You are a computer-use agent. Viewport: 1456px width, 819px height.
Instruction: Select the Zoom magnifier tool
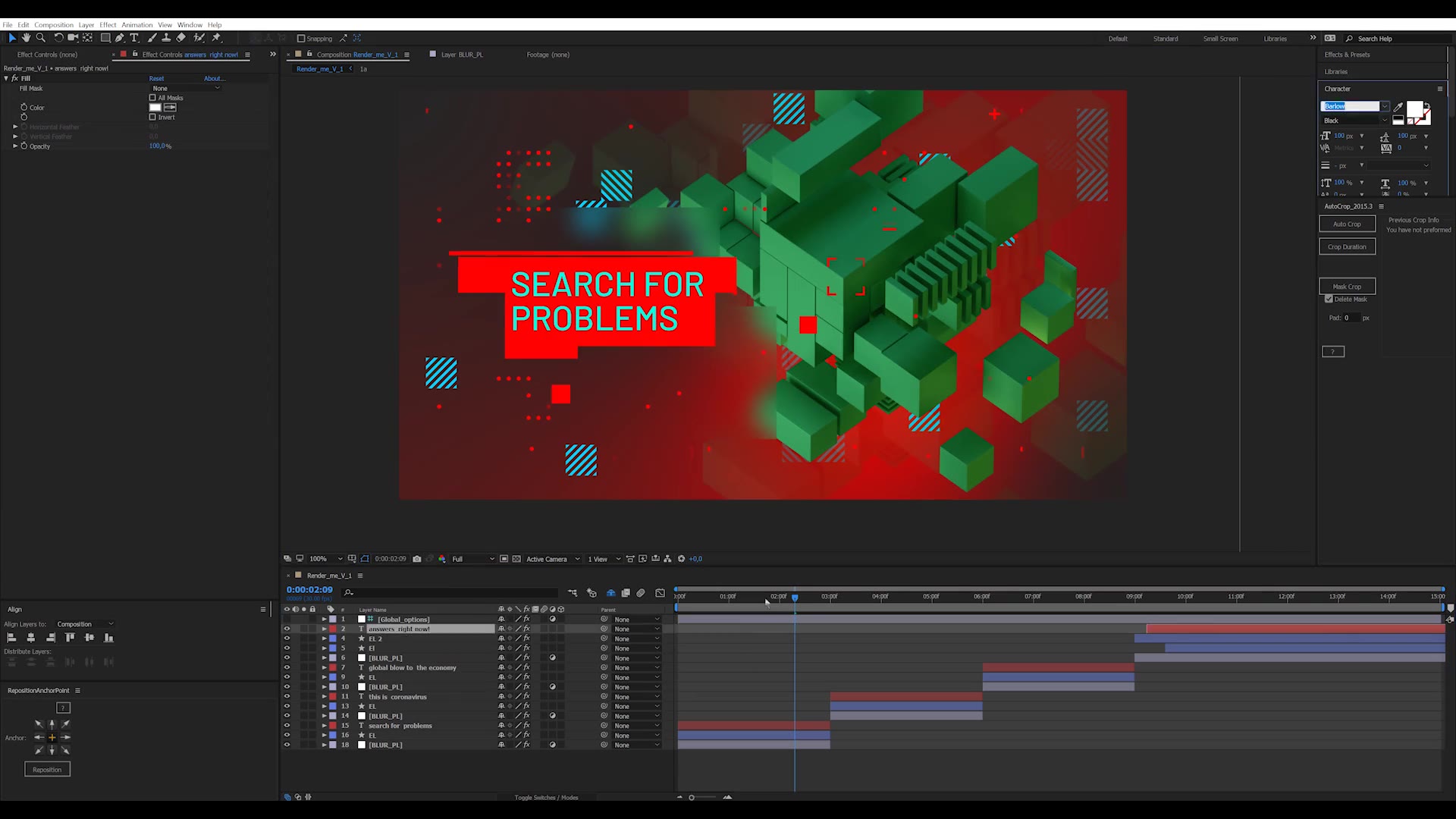pos(41,38)
